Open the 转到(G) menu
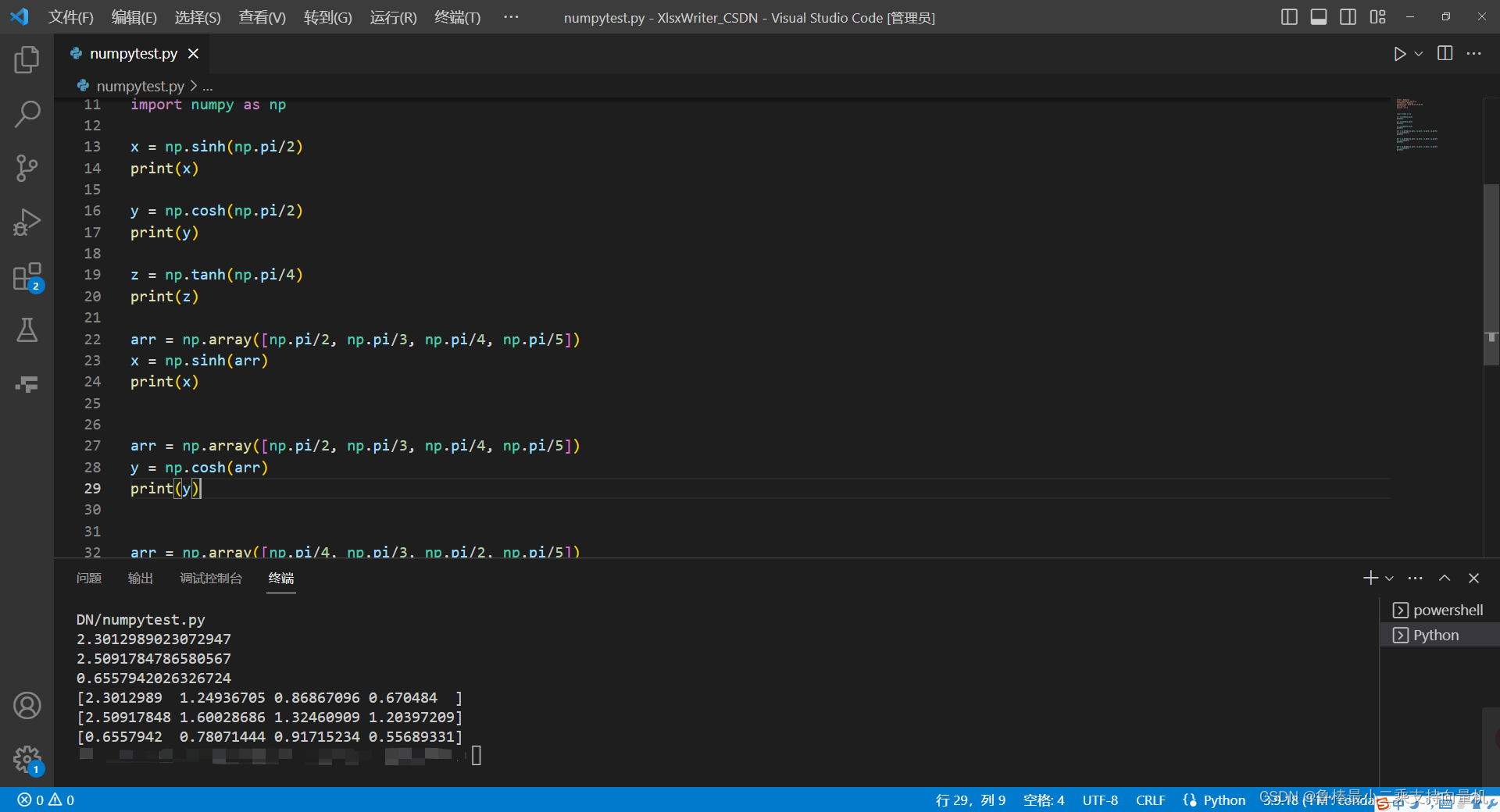1500x812 pixels. [x=327, y=17]
